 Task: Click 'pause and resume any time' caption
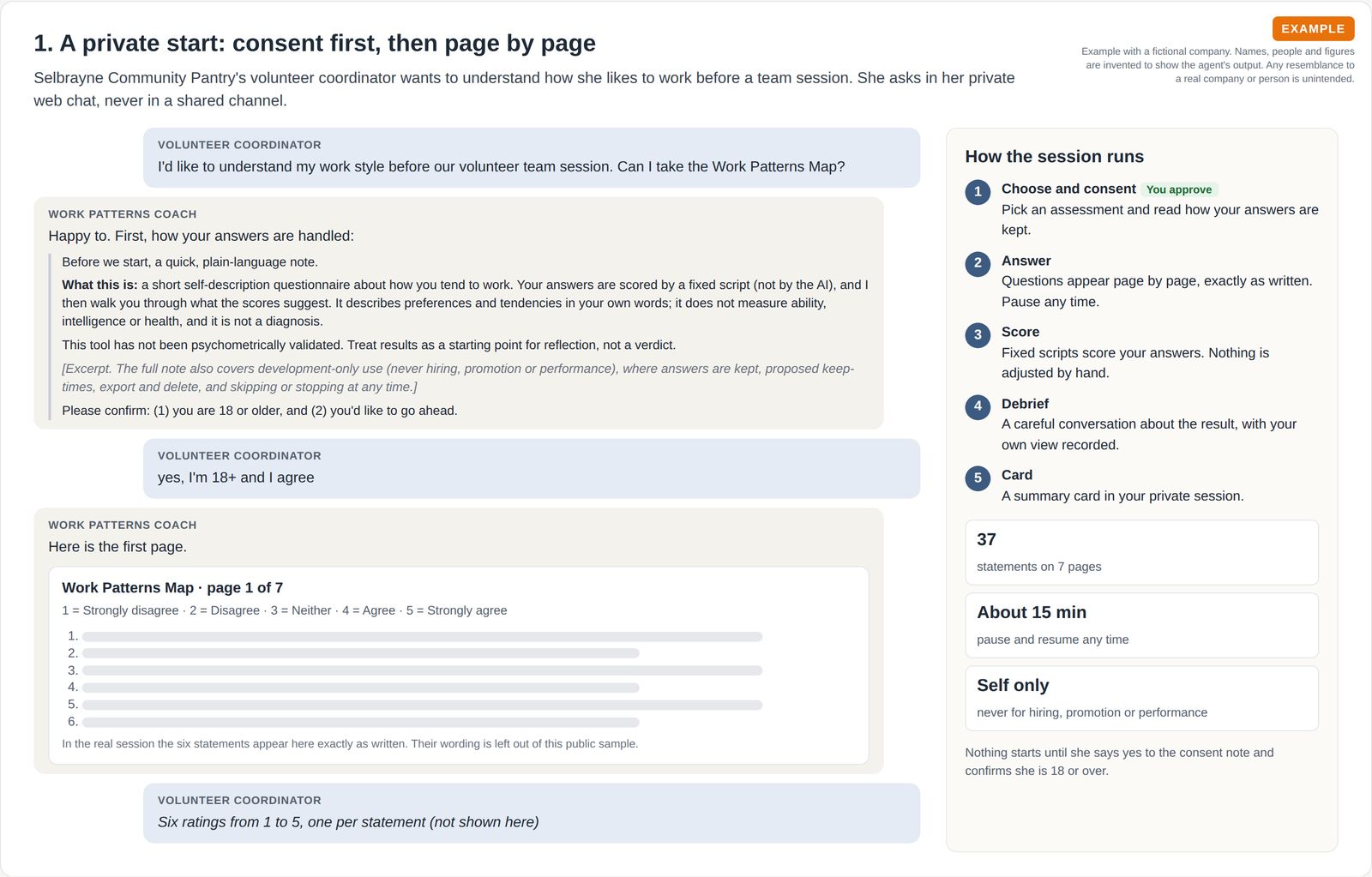[1052, 640]
